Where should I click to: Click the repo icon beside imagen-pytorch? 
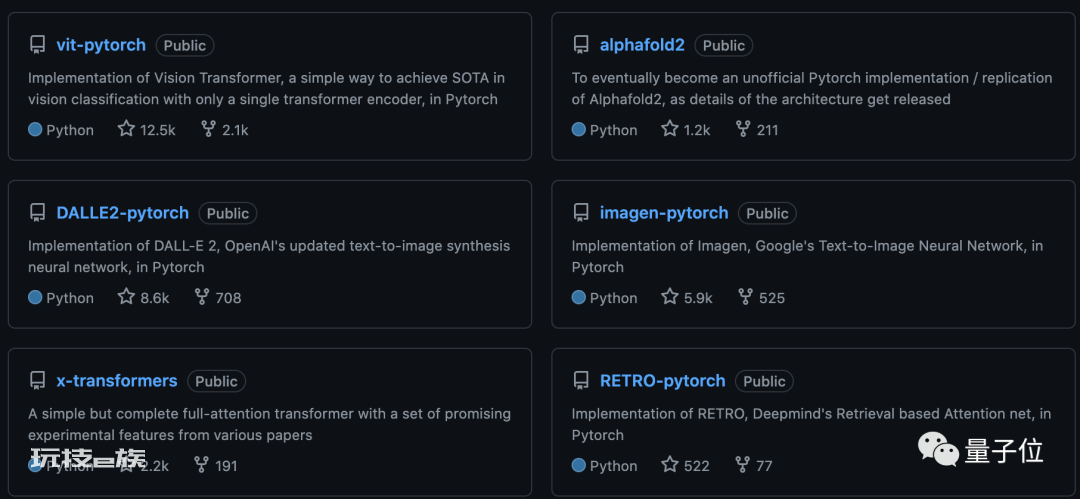coord(581,213)
